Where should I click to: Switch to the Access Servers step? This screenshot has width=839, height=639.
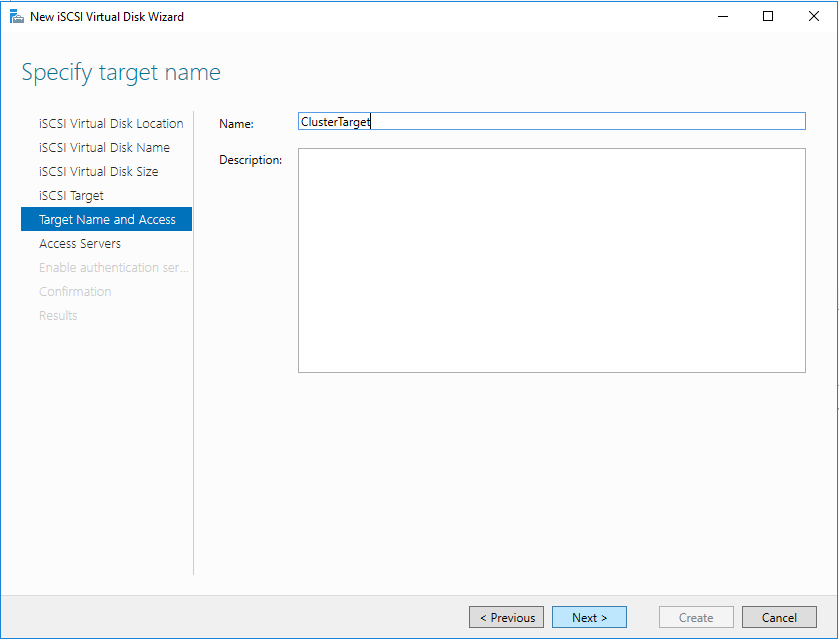pos(80,244)
